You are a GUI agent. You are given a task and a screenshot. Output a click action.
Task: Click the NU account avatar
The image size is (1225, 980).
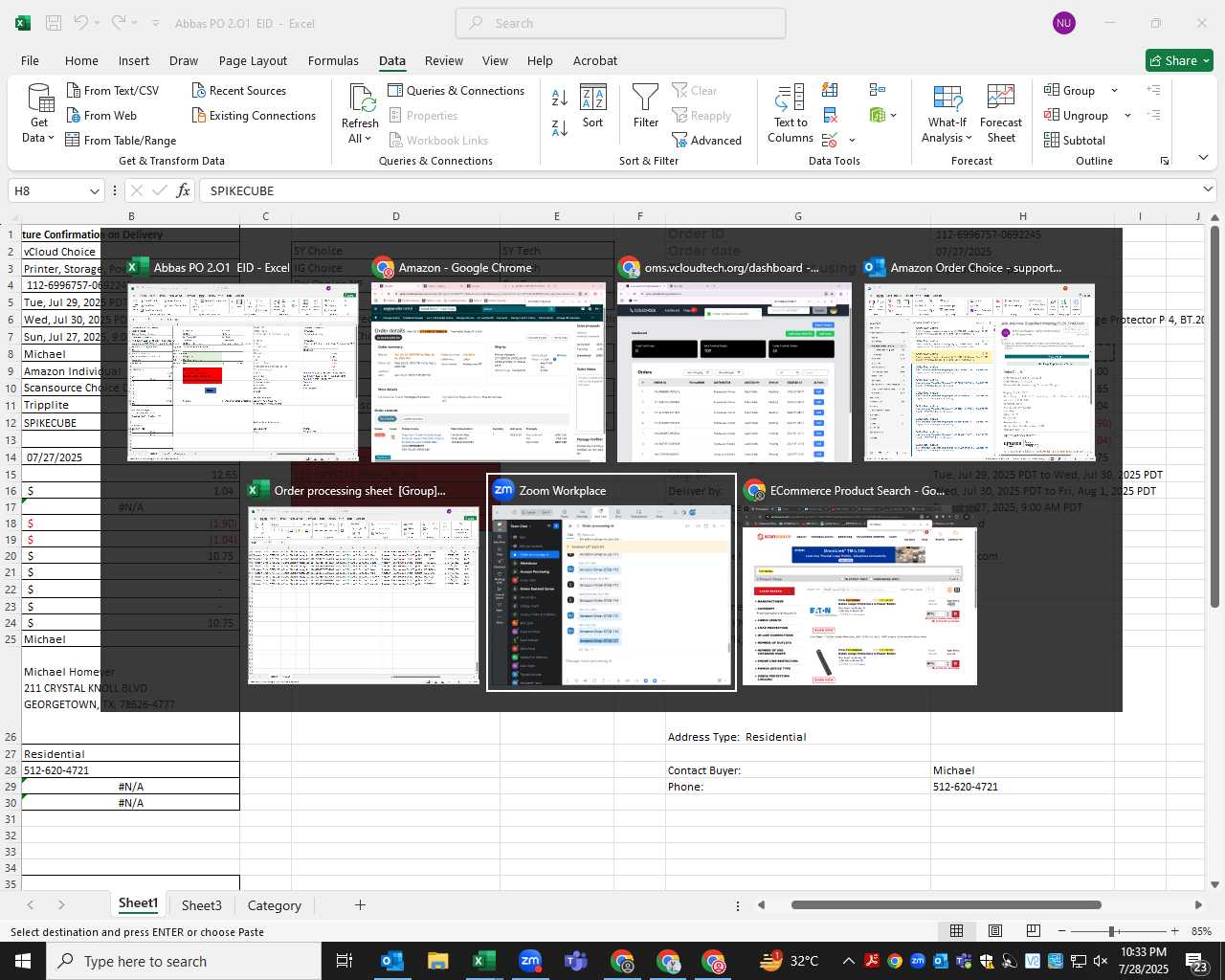point(1064,23)
